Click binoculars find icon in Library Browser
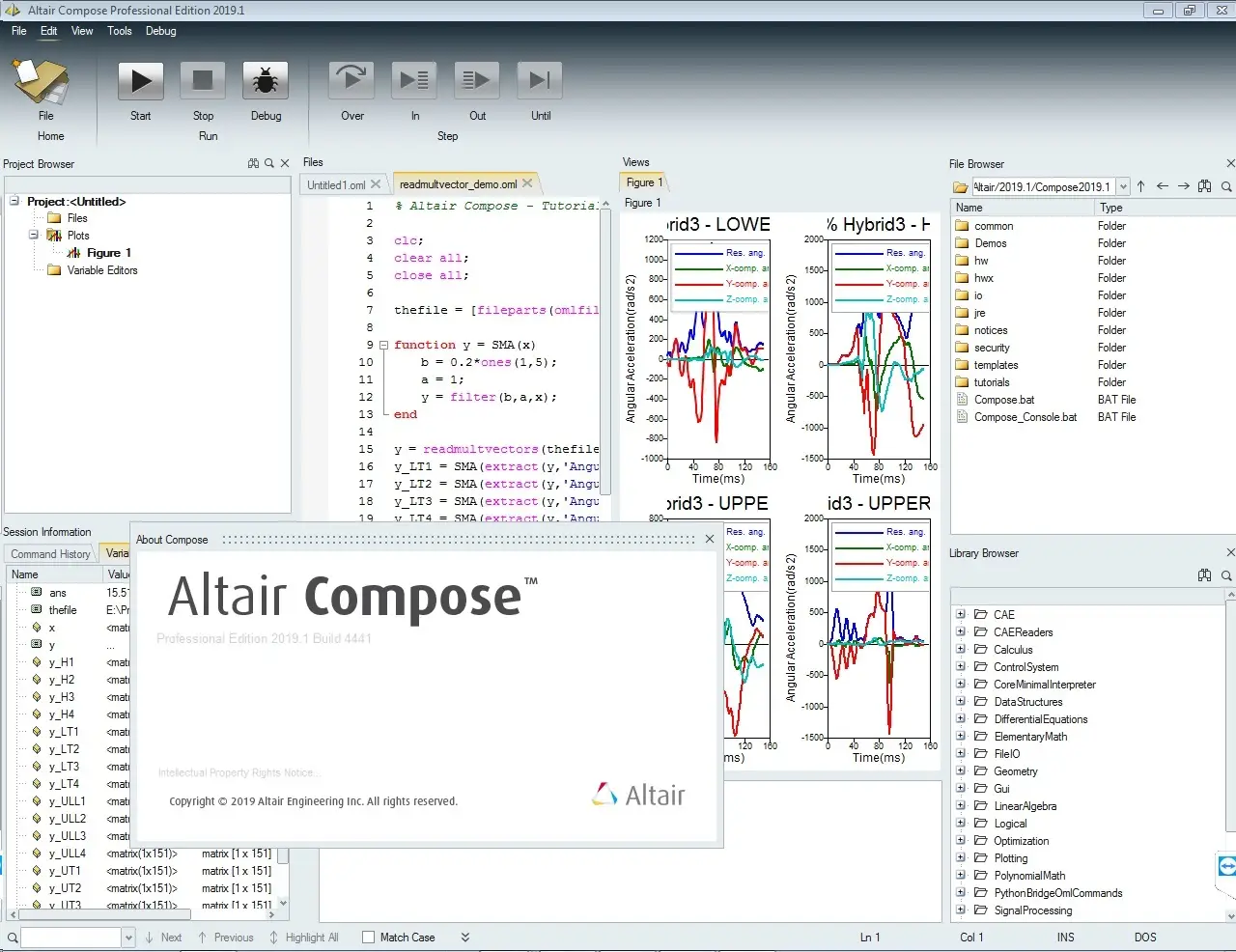 pyautogui.click(x=1204, y=575)
